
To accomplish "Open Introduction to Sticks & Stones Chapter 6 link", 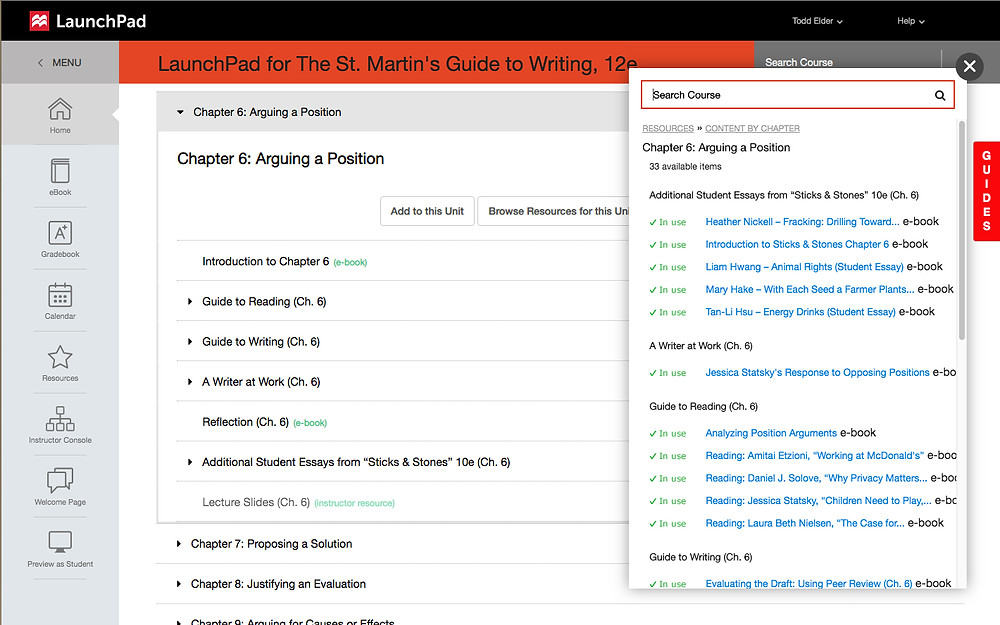I will click(x=797, y=244).
